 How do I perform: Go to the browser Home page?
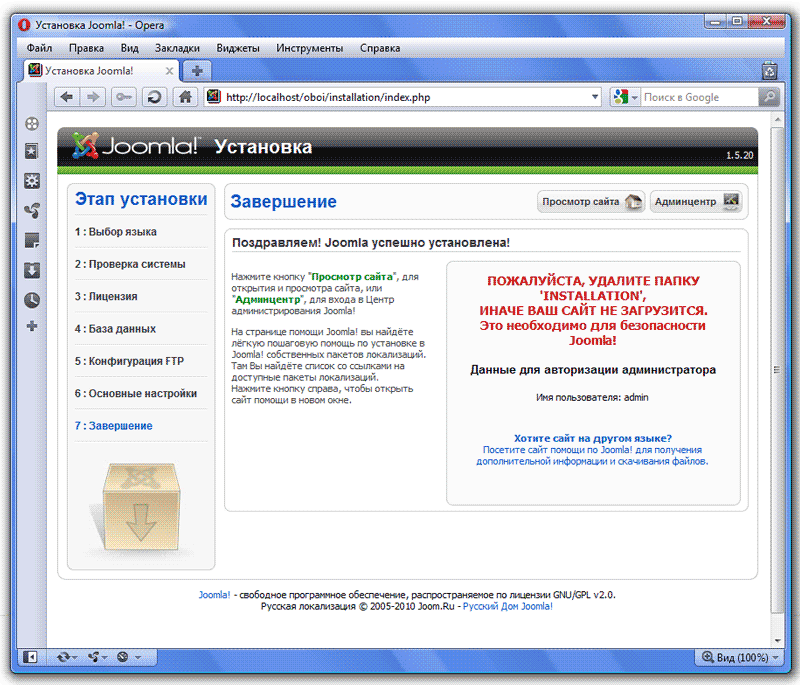tap(184, 97)
